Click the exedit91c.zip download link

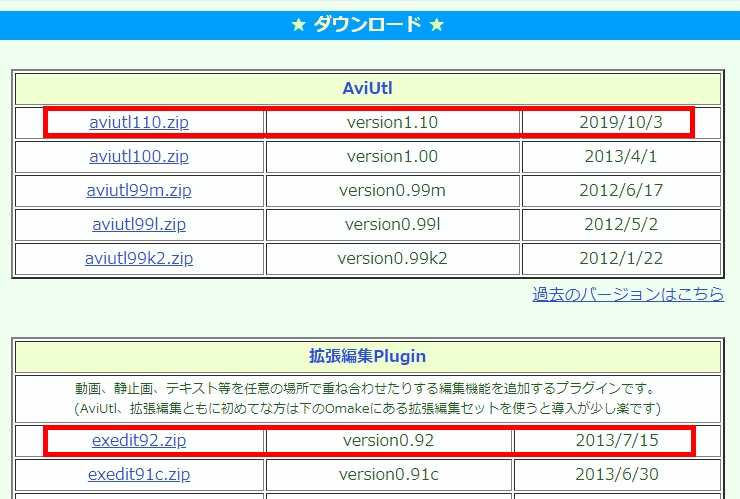139,475
